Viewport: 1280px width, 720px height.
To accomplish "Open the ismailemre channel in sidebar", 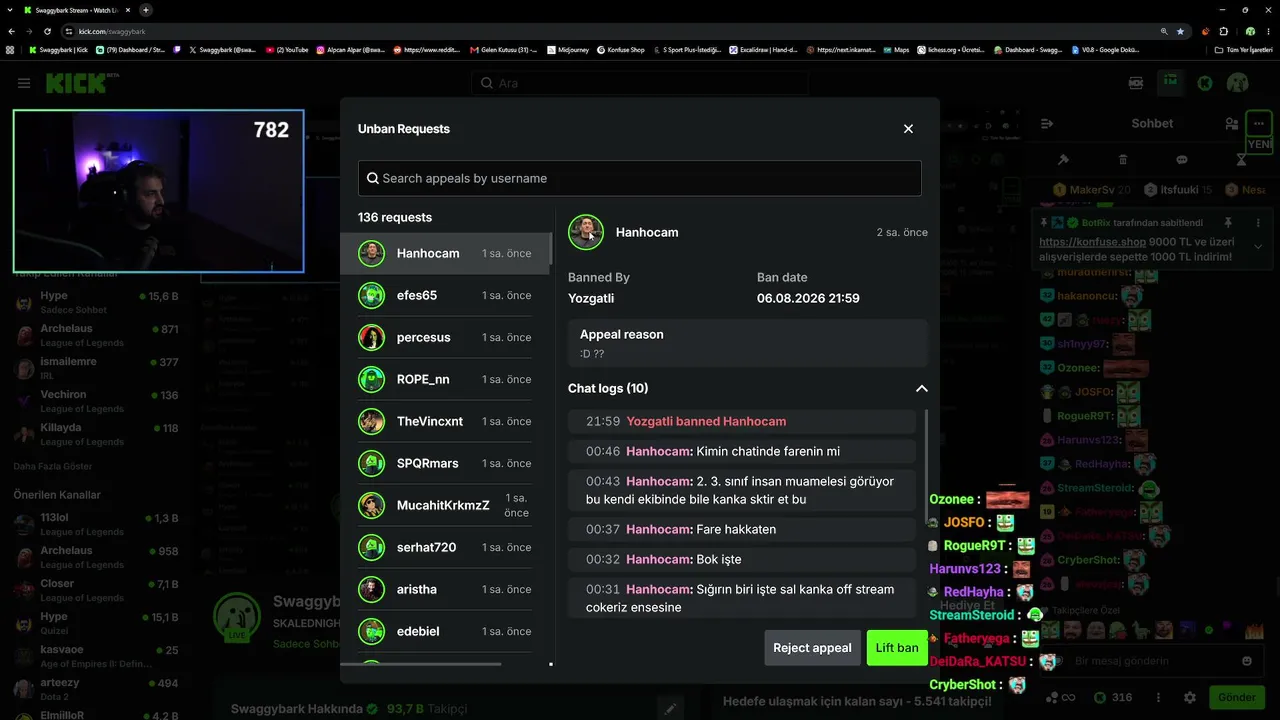I will click(96, 368).
